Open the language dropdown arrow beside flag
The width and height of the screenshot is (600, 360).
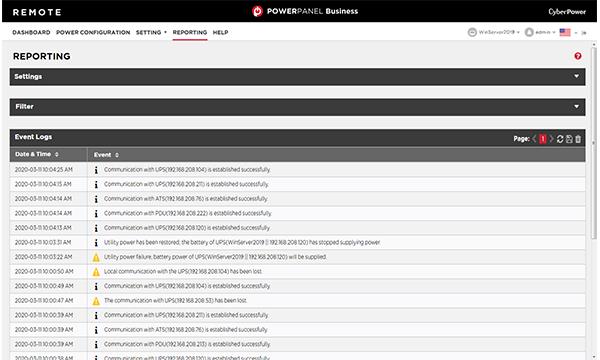576,33
